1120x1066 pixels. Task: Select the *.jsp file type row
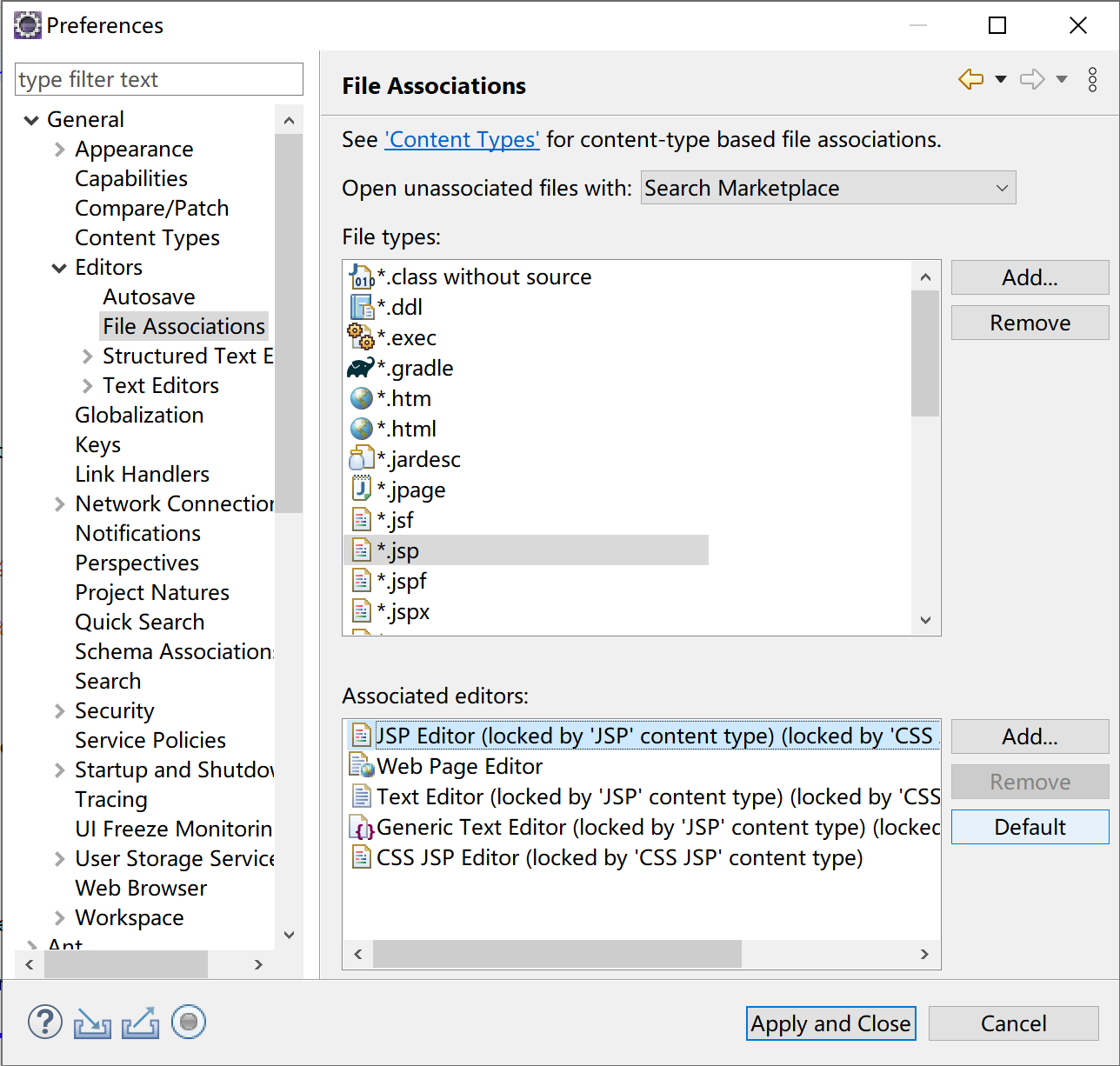[527, 550]
